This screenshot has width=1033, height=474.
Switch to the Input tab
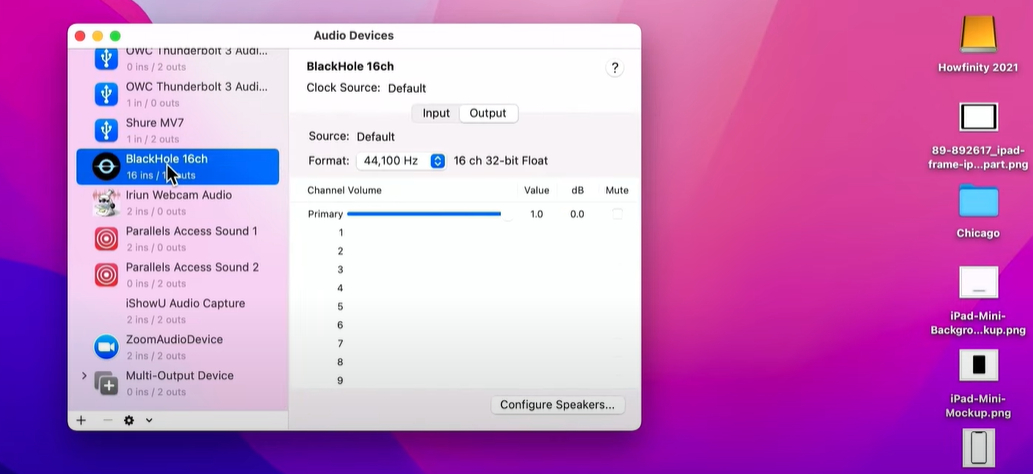coord(435,113)
